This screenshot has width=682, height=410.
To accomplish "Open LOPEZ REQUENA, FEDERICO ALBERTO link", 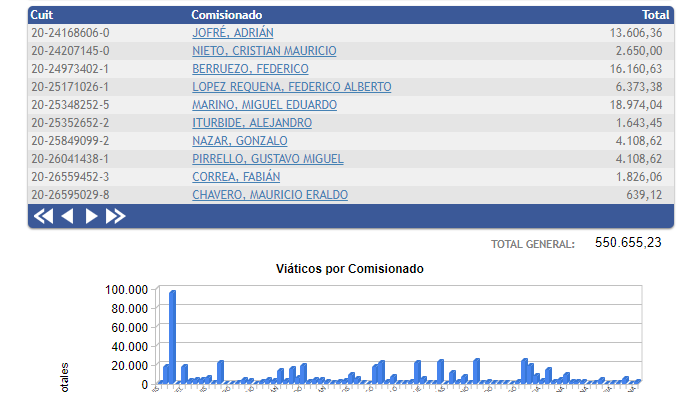I will click(x=291, y=87).
